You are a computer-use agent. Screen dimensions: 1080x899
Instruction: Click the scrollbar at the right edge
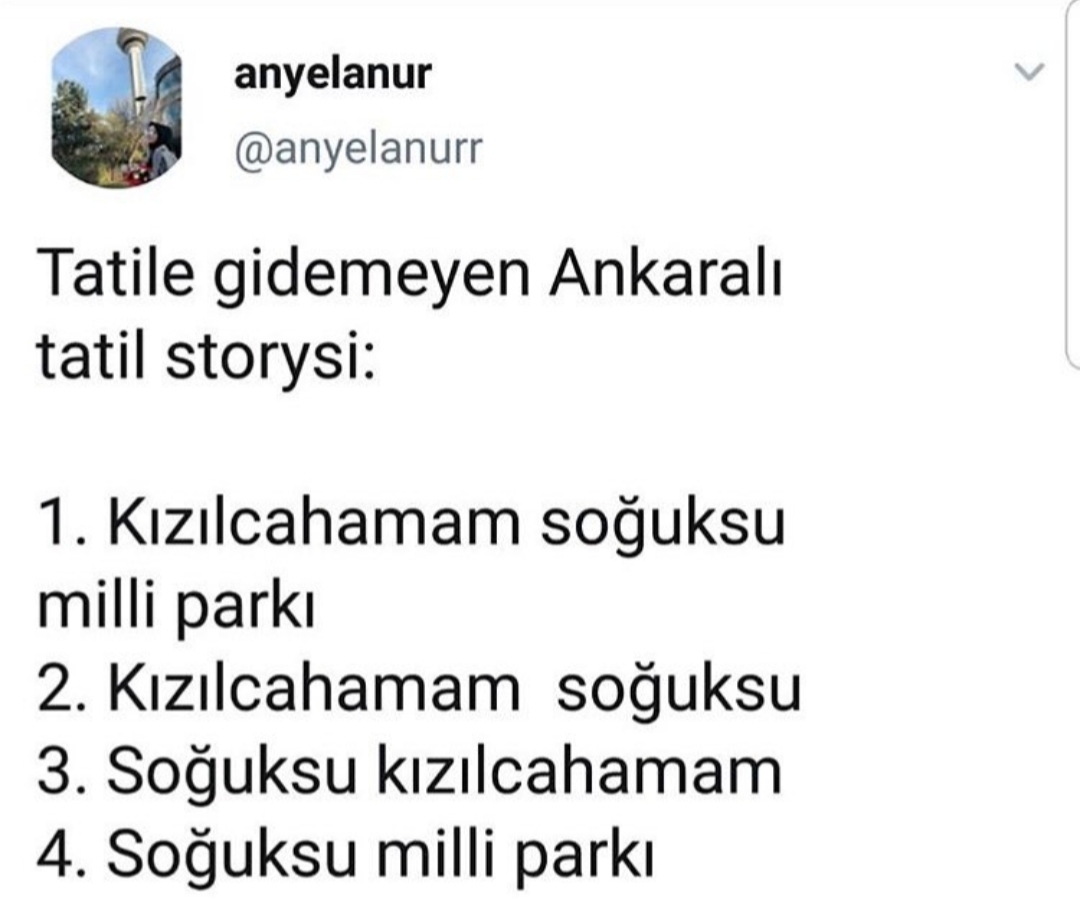point(1072,186)
